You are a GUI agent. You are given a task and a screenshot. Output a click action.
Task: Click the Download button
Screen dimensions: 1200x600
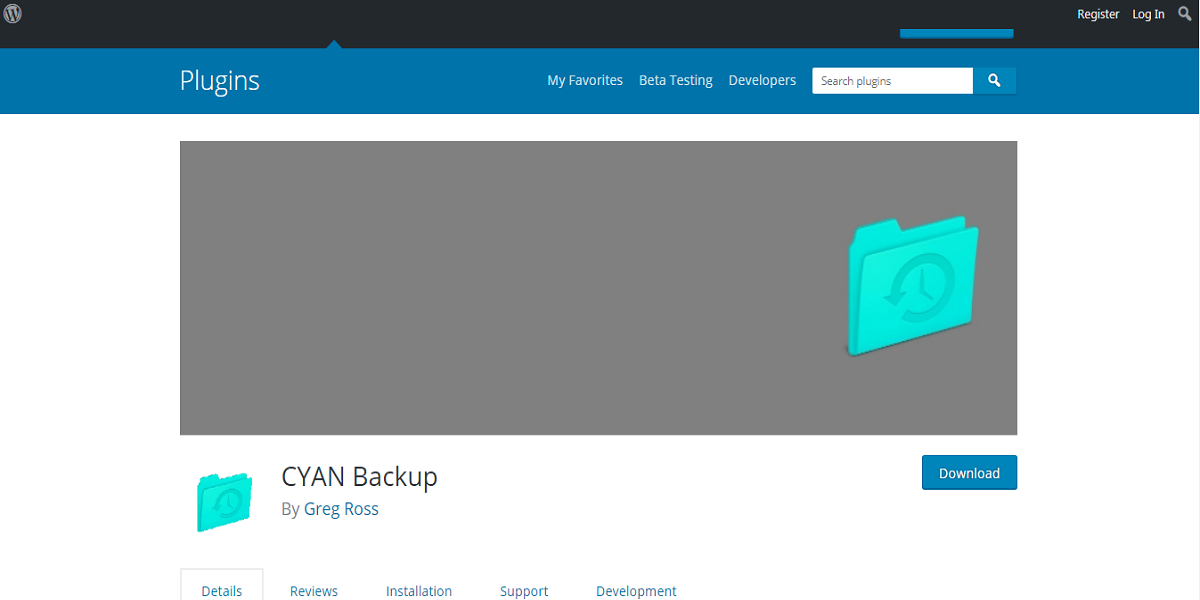click(969, 473)
